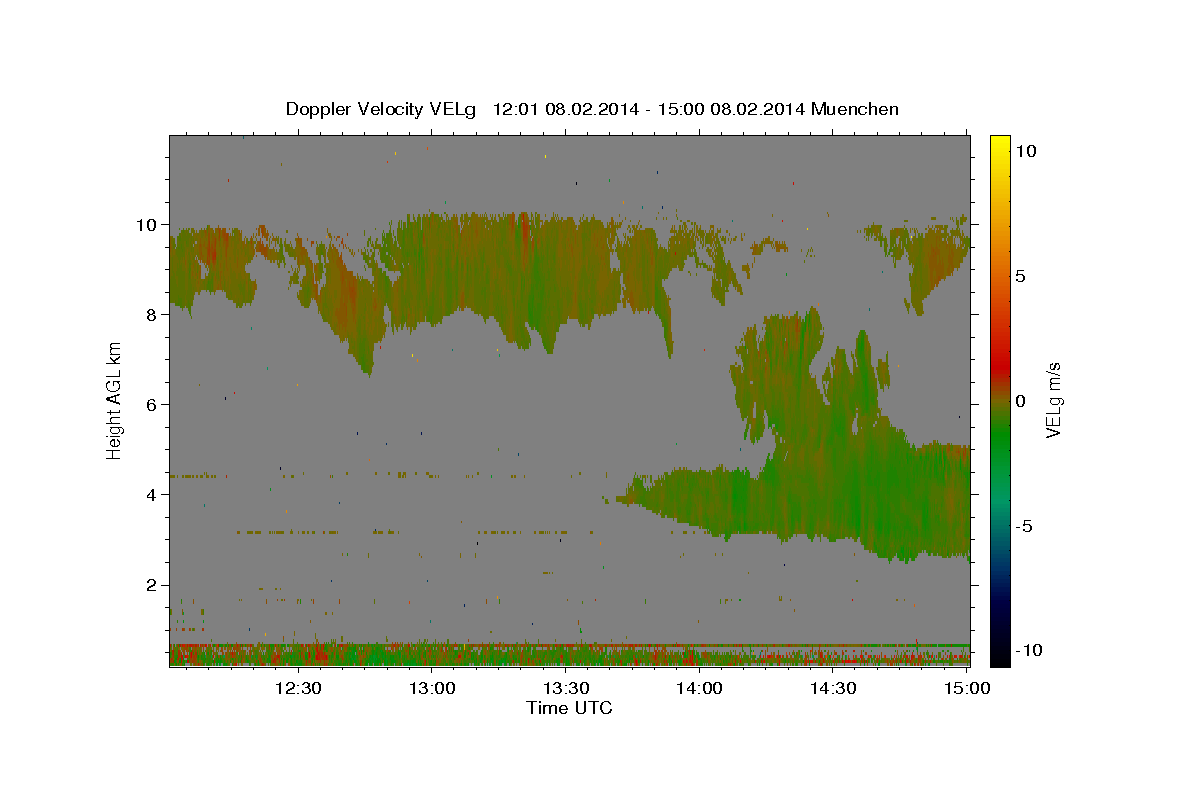This screenshot has width=1200, height=800.
Task: Click the 'VELg m/s' colorbar label
Action: pyautogui.click(x=1053, y=401)
